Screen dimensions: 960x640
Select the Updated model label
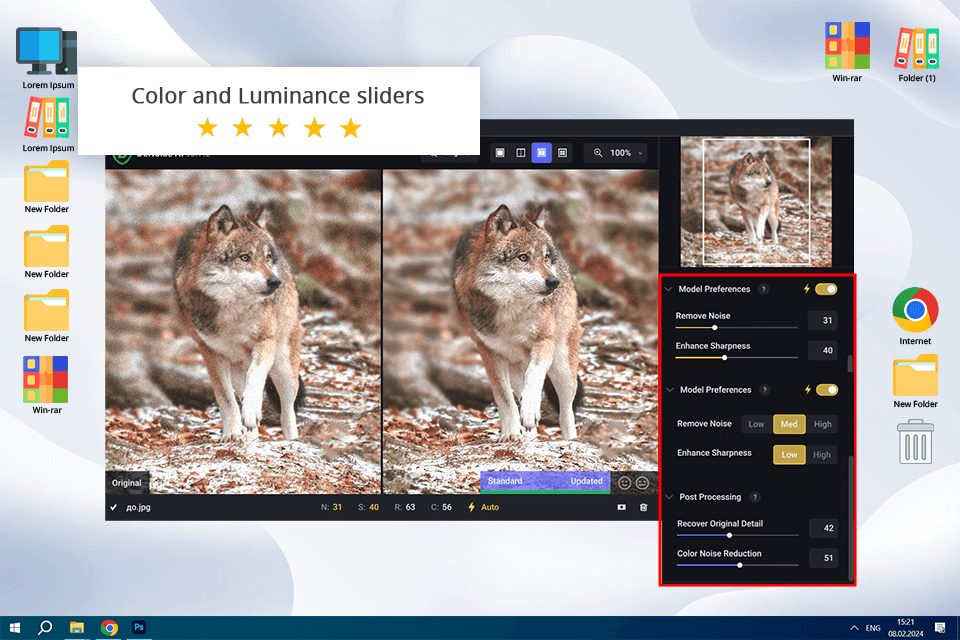click(587, 481)
